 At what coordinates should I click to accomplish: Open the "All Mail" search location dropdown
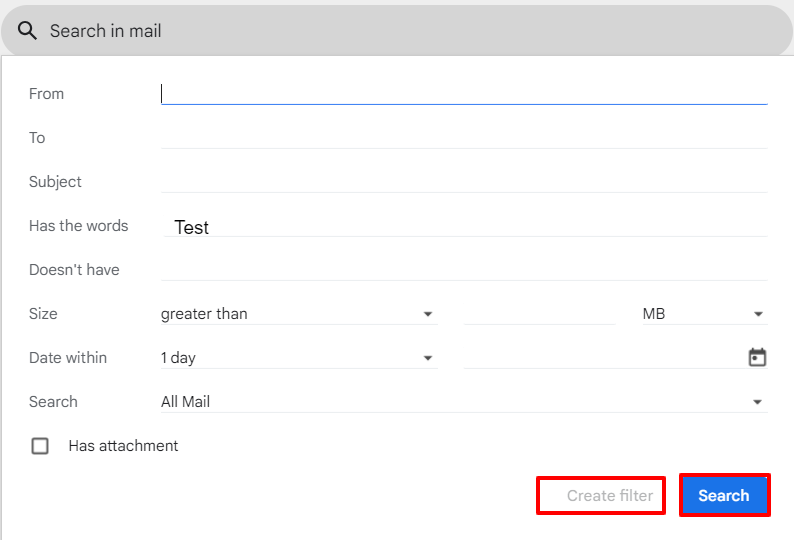(463, 402)
